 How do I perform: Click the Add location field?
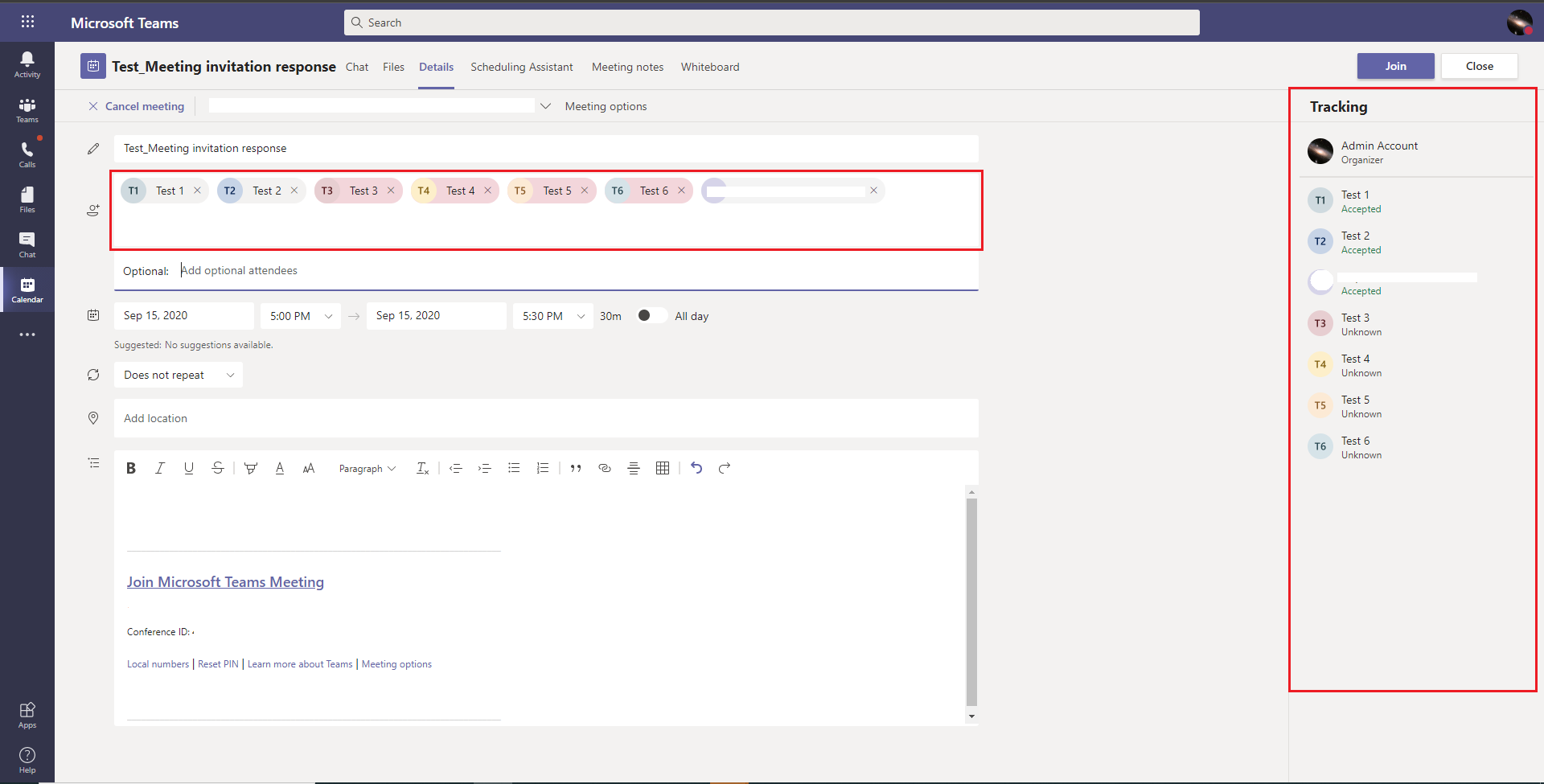tap(546, 418)
